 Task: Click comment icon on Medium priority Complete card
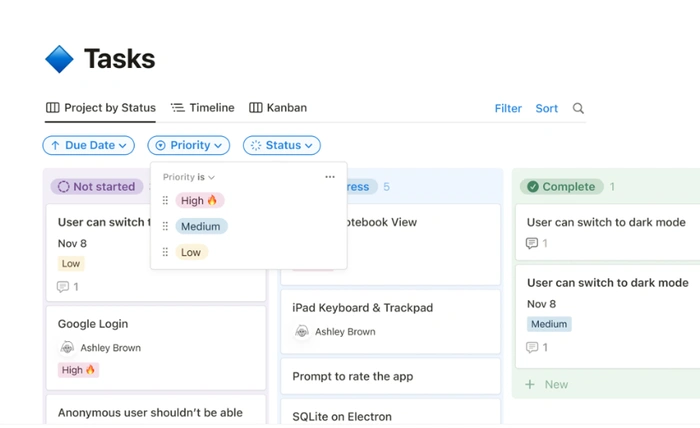(532, 347)
